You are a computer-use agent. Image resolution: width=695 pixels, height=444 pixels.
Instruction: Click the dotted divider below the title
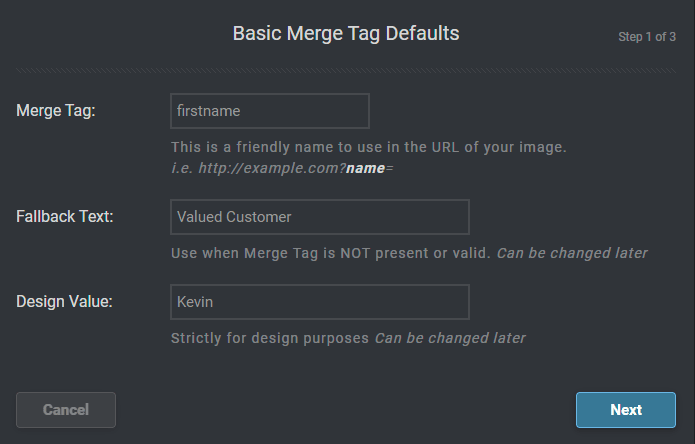coord(347,70)
